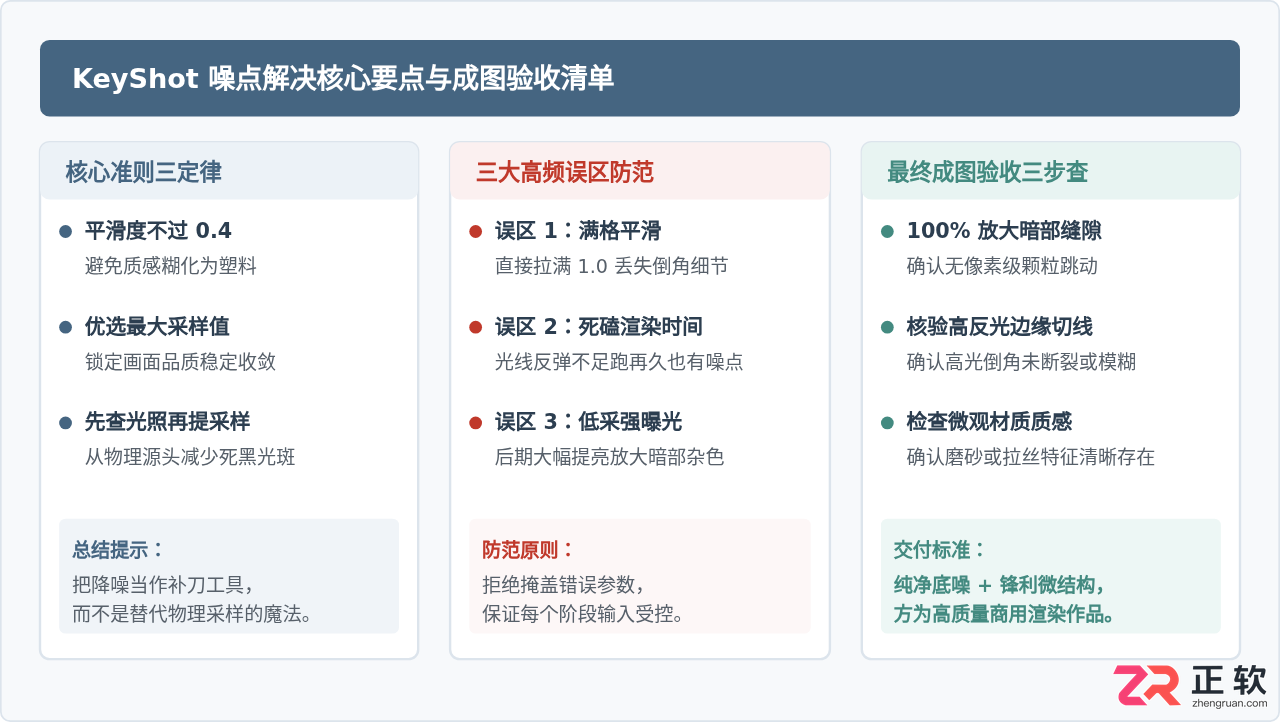This screenshot has height=722, width=1280.
Task: Click the text '从物理源头减少死黑光斑'
Action: [190, 456]
